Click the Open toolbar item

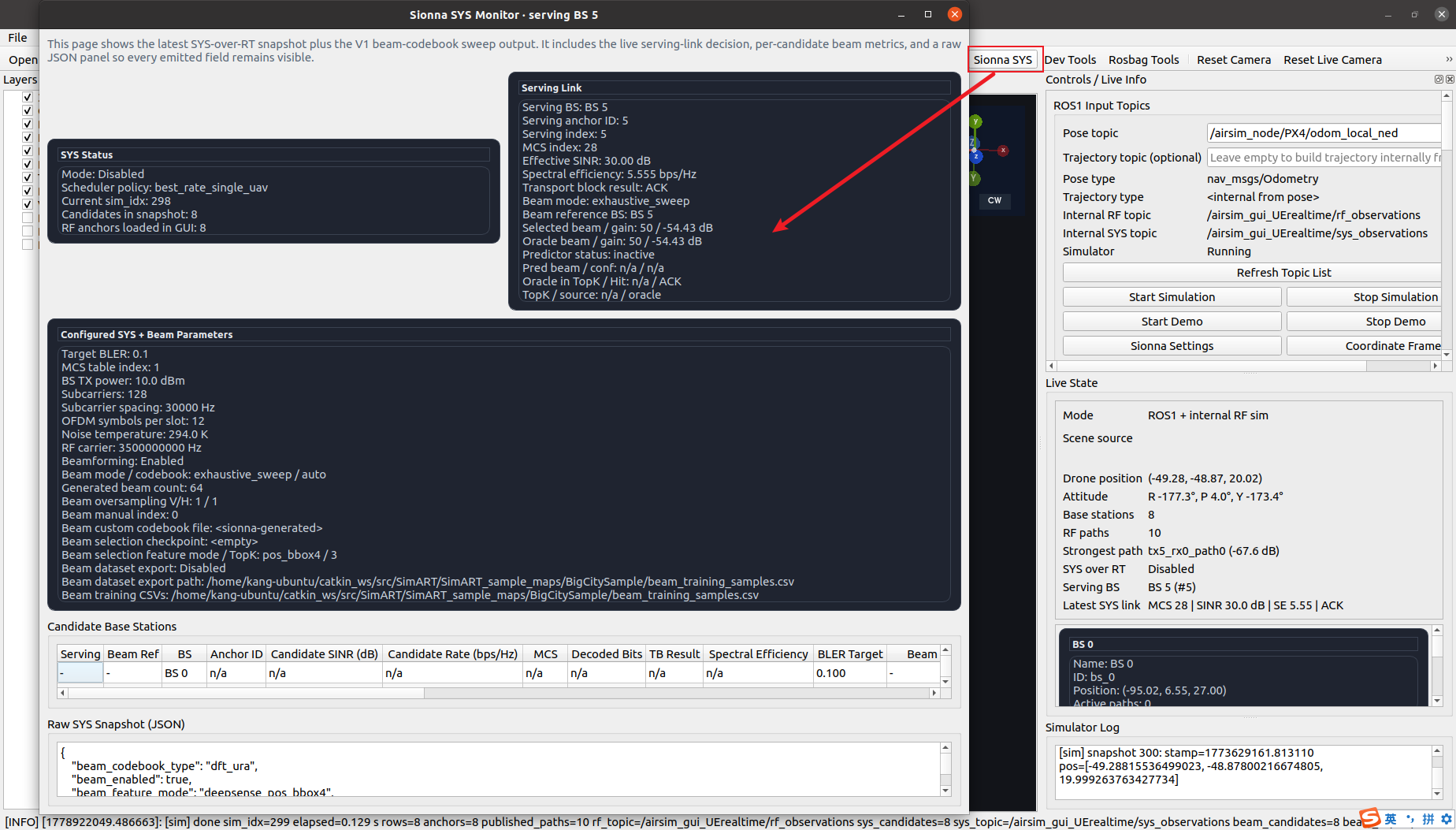click(x=23, y=60)
